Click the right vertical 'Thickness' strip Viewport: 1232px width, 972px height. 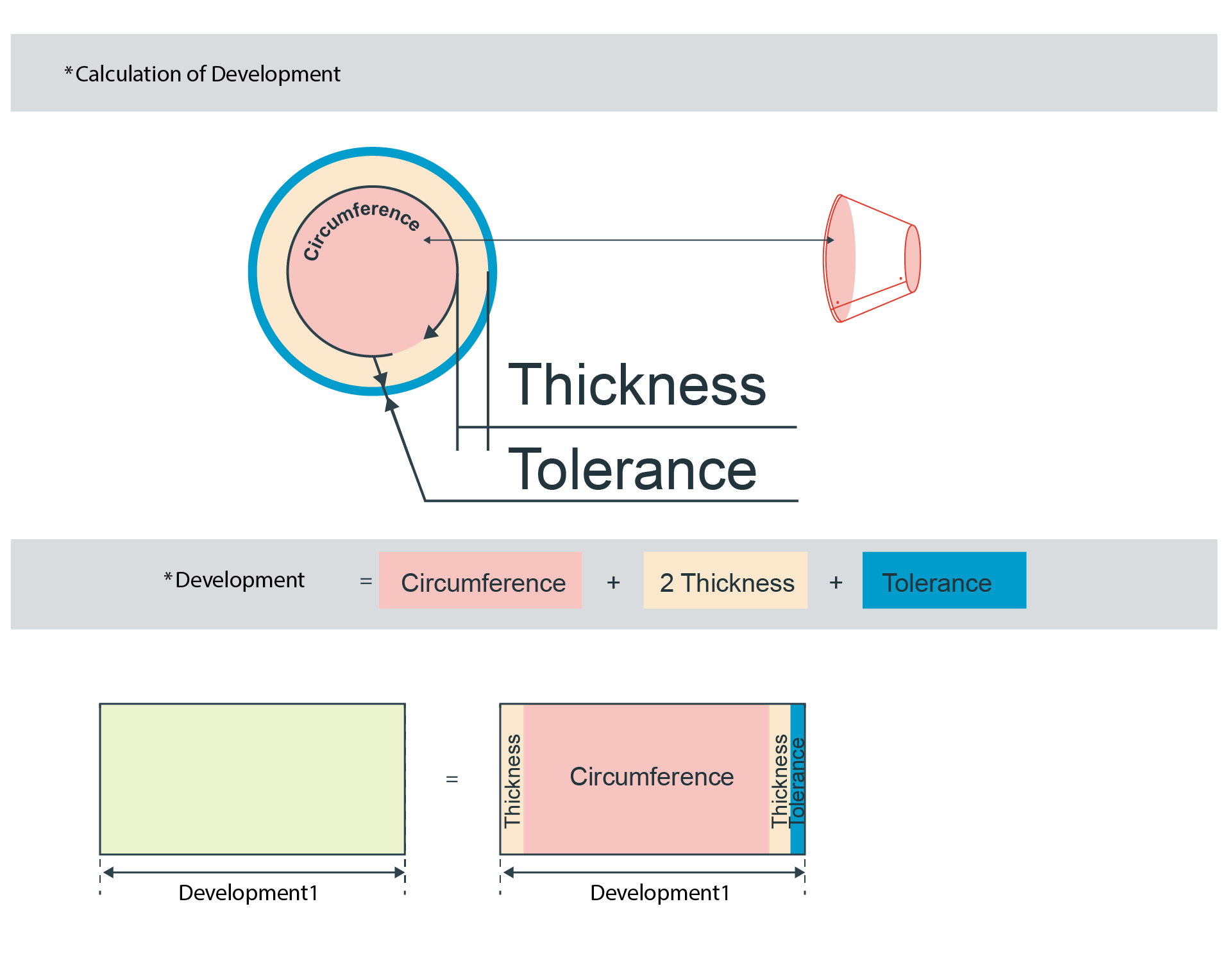780,779
